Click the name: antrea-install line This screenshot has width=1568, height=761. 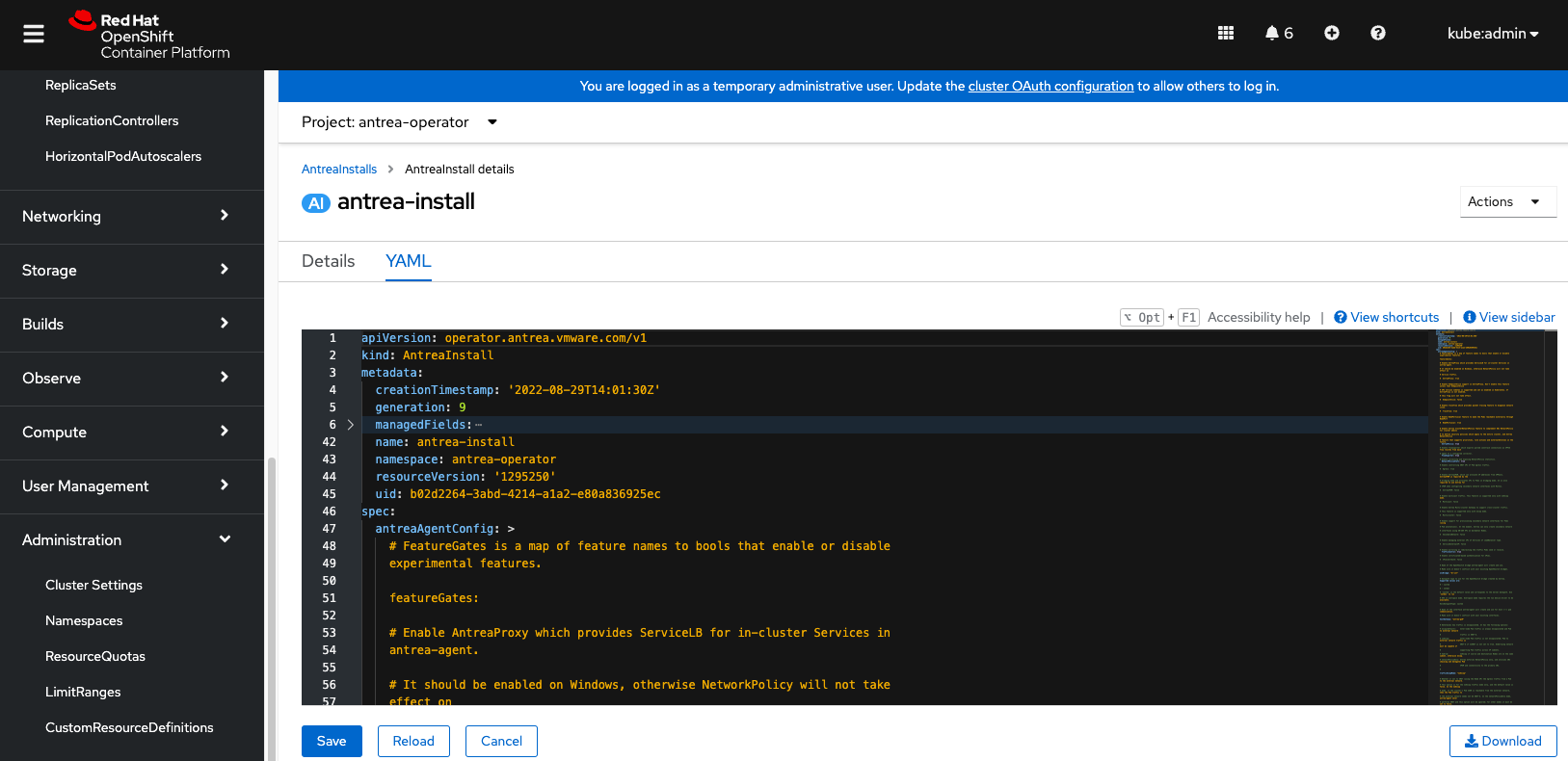tap(444, 442)
